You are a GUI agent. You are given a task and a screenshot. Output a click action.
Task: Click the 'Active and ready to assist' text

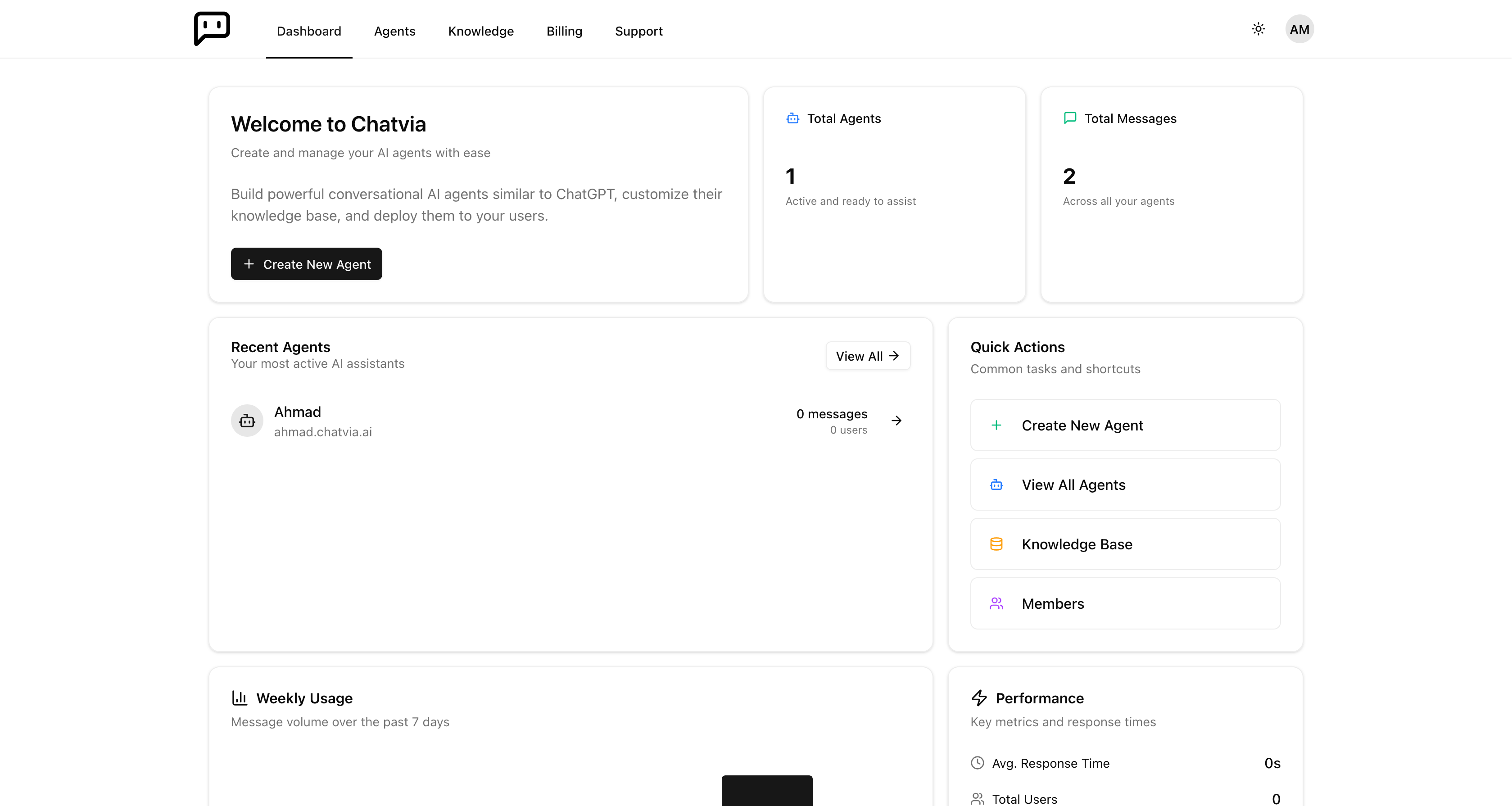pos(851,201)
